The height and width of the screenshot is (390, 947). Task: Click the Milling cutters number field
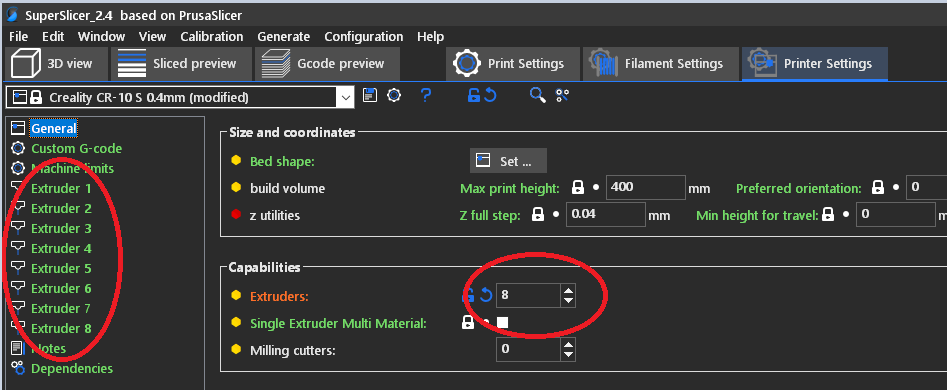528,350
